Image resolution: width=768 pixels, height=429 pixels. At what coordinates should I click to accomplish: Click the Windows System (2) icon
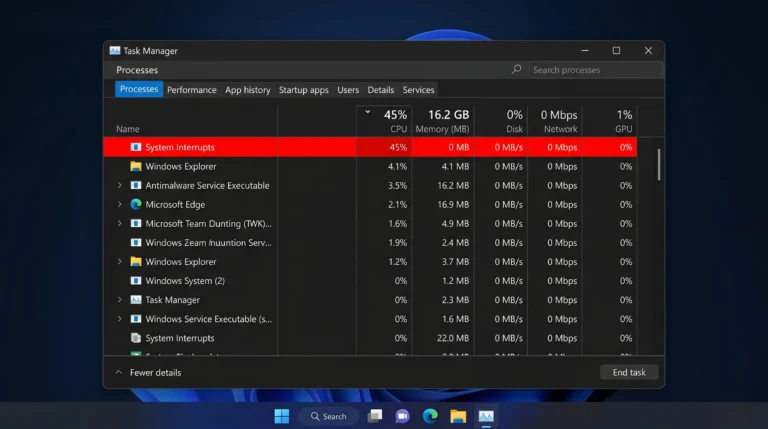136,281
